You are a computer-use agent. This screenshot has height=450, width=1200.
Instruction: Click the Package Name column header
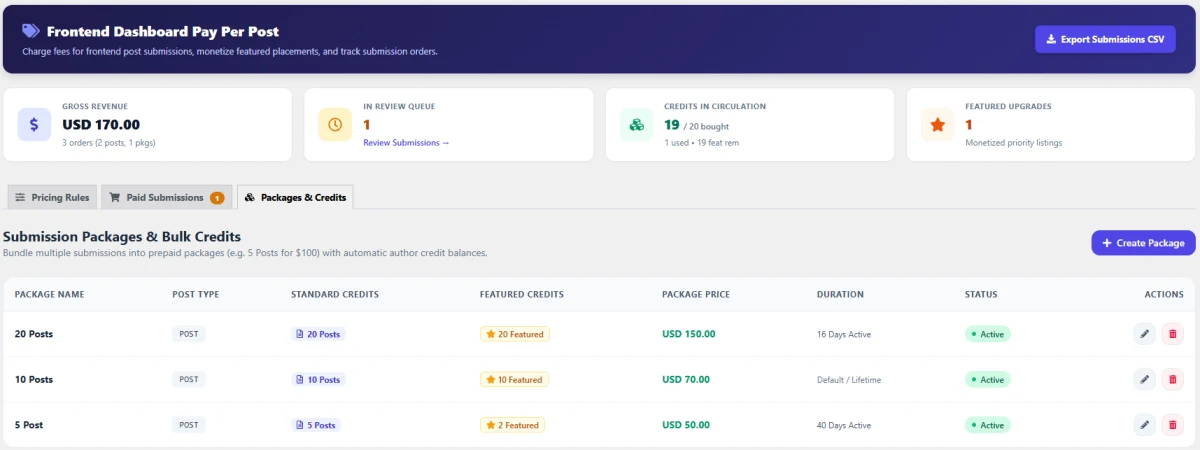point(49,295)
